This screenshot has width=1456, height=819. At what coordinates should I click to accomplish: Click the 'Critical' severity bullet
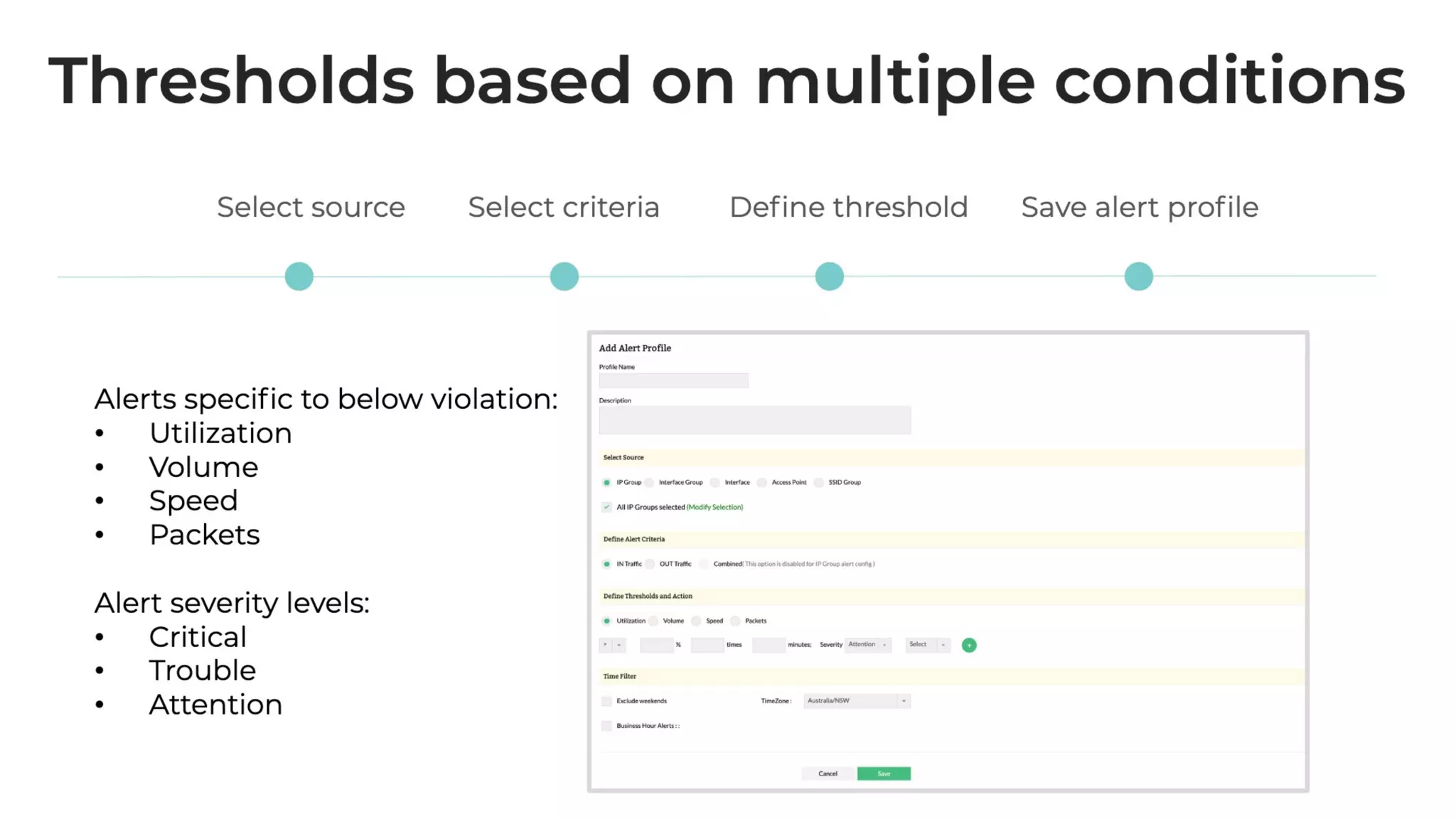(198, 637)
